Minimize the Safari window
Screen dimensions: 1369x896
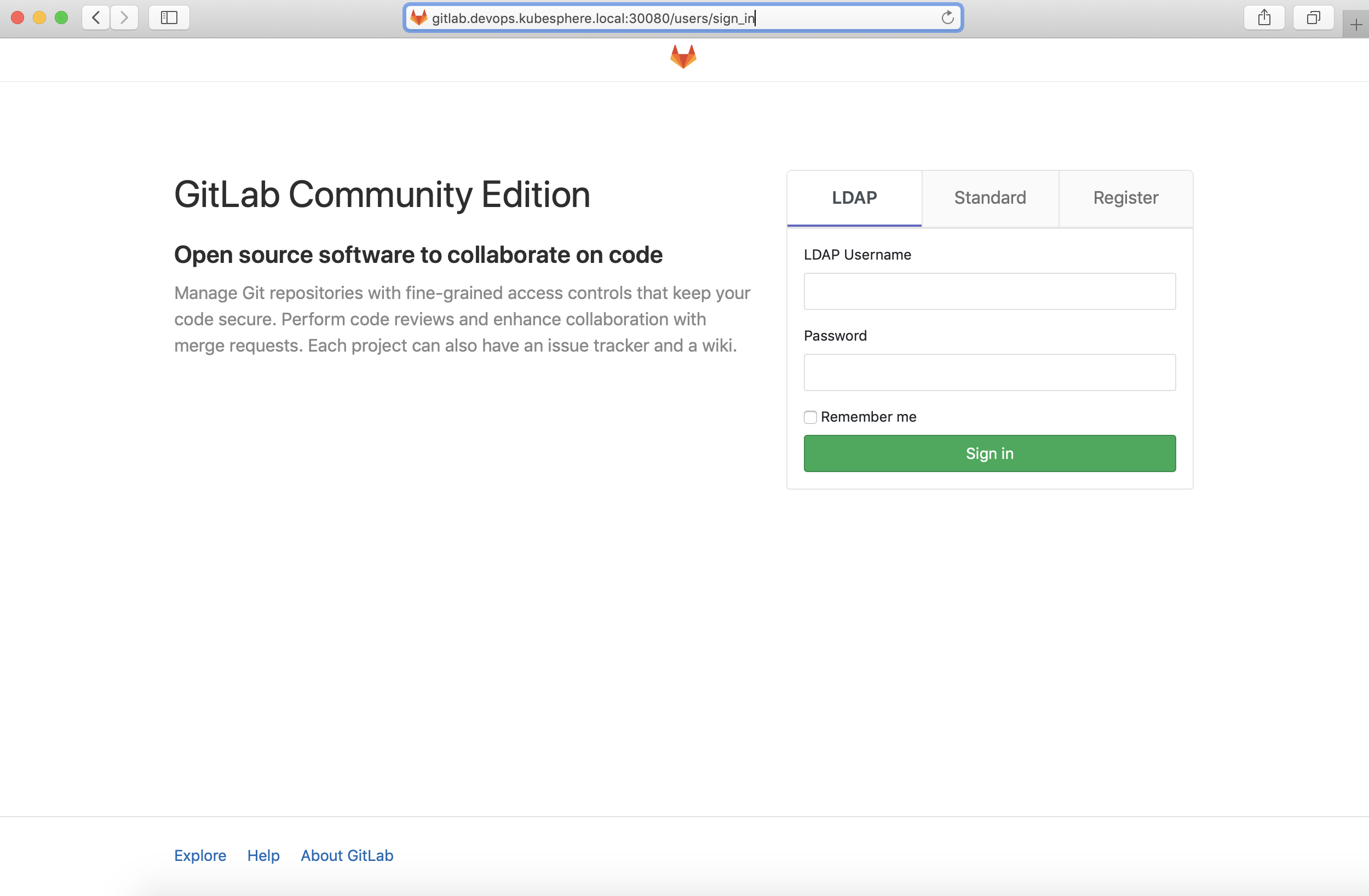39,18
